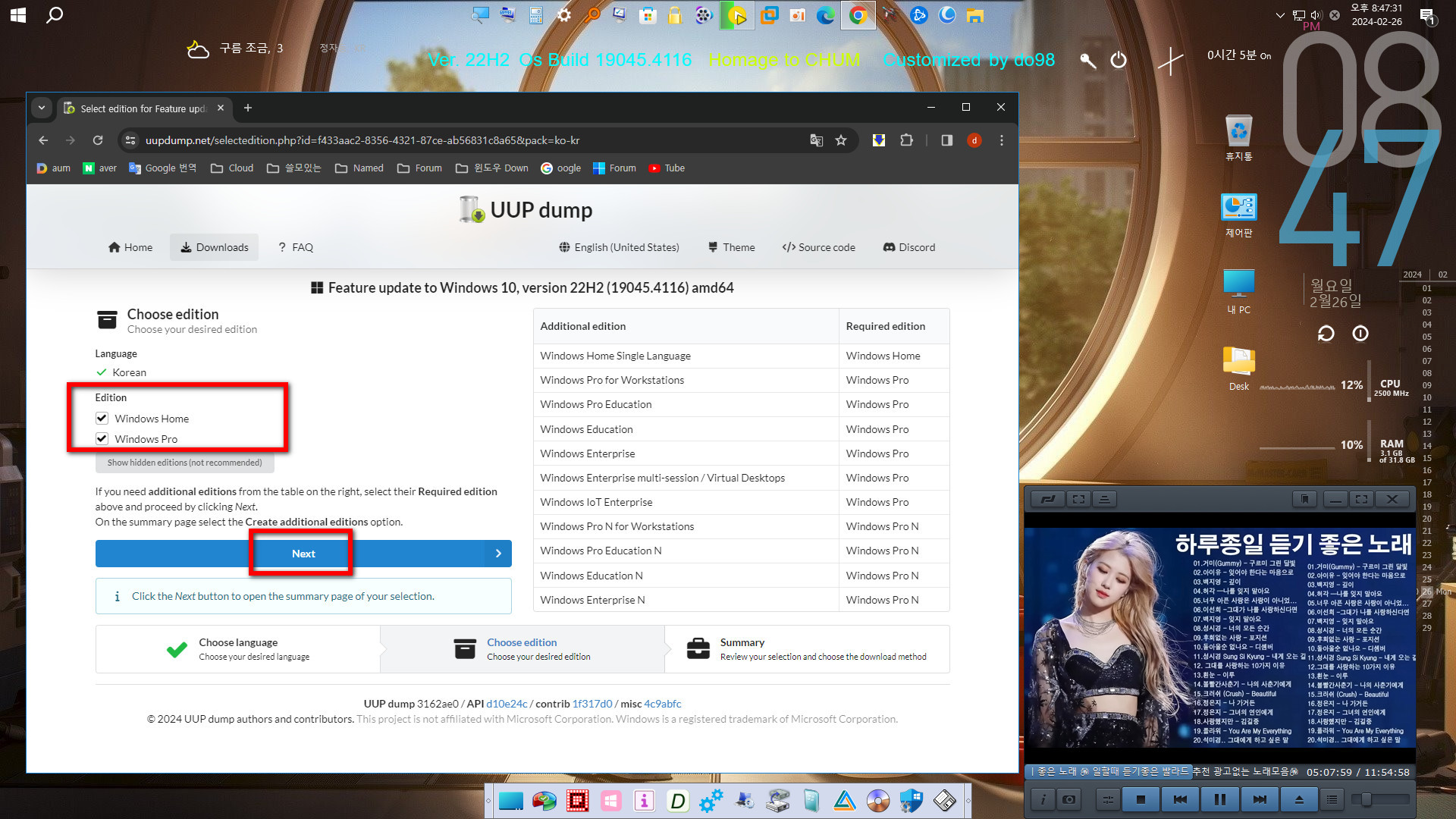Open the Tube YouTube bookmark
Screen dimensions: 1456x819
[x=667, y=168]
